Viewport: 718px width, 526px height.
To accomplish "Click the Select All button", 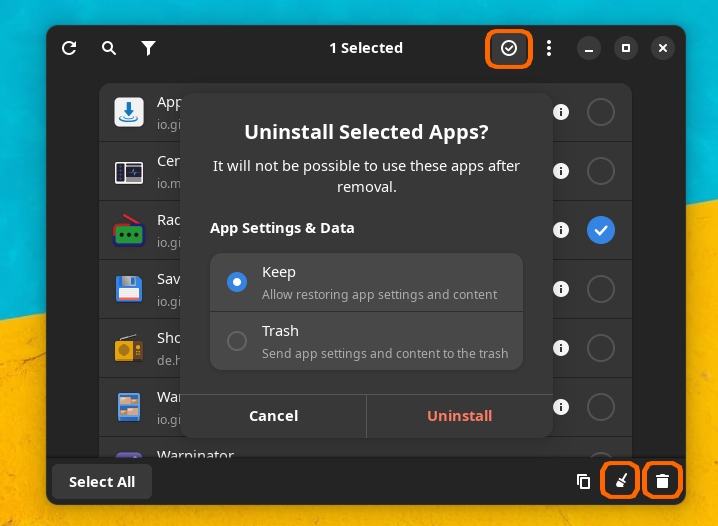I will click(102, 482).
